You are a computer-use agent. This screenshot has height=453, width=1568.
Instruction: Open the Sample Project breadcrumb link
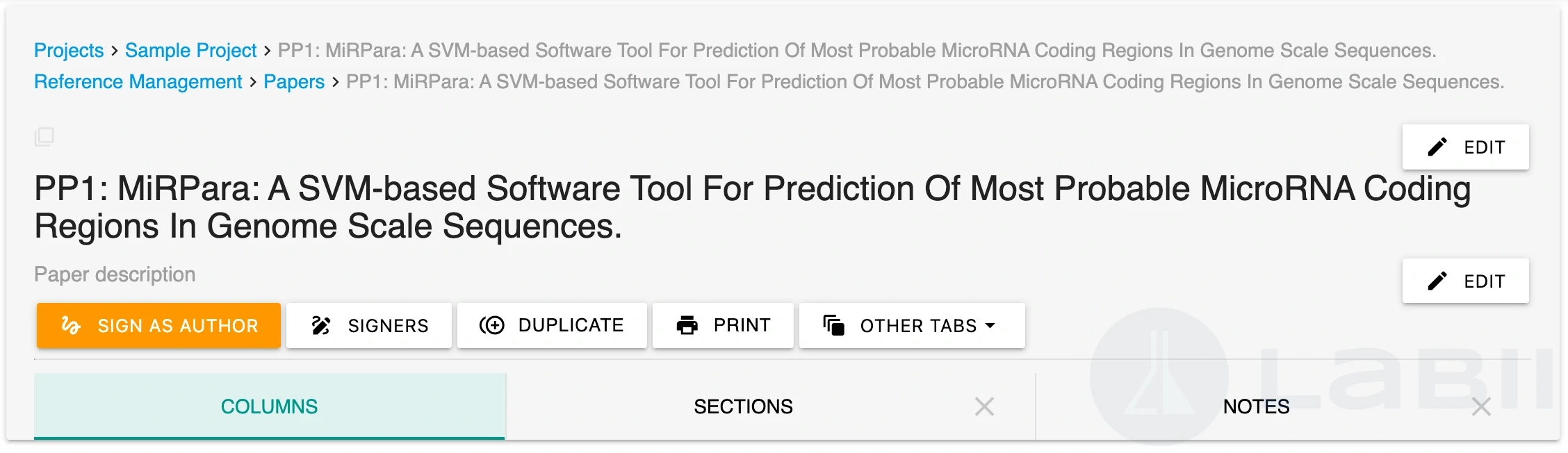[190, 51]
